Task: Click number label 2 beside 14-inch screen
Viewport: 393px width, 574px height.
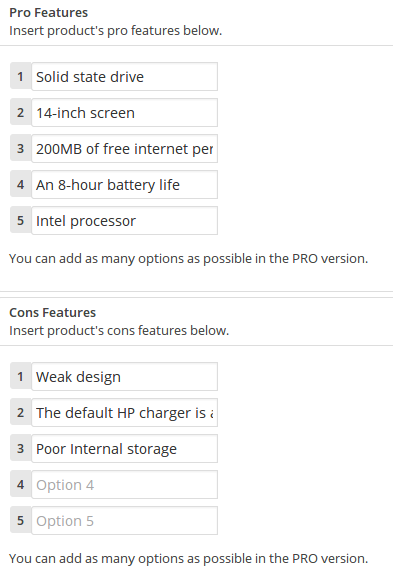Action: 20,112
